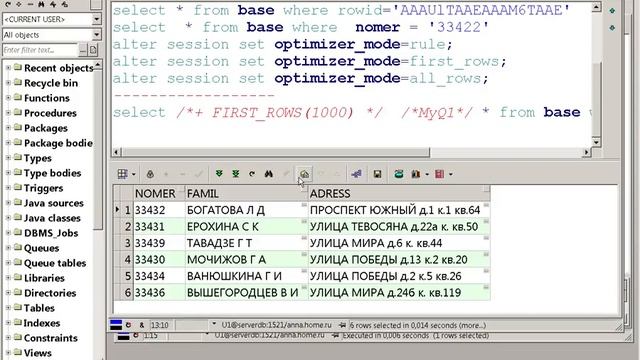Open the grid selection mode icon

click(122, 174)
